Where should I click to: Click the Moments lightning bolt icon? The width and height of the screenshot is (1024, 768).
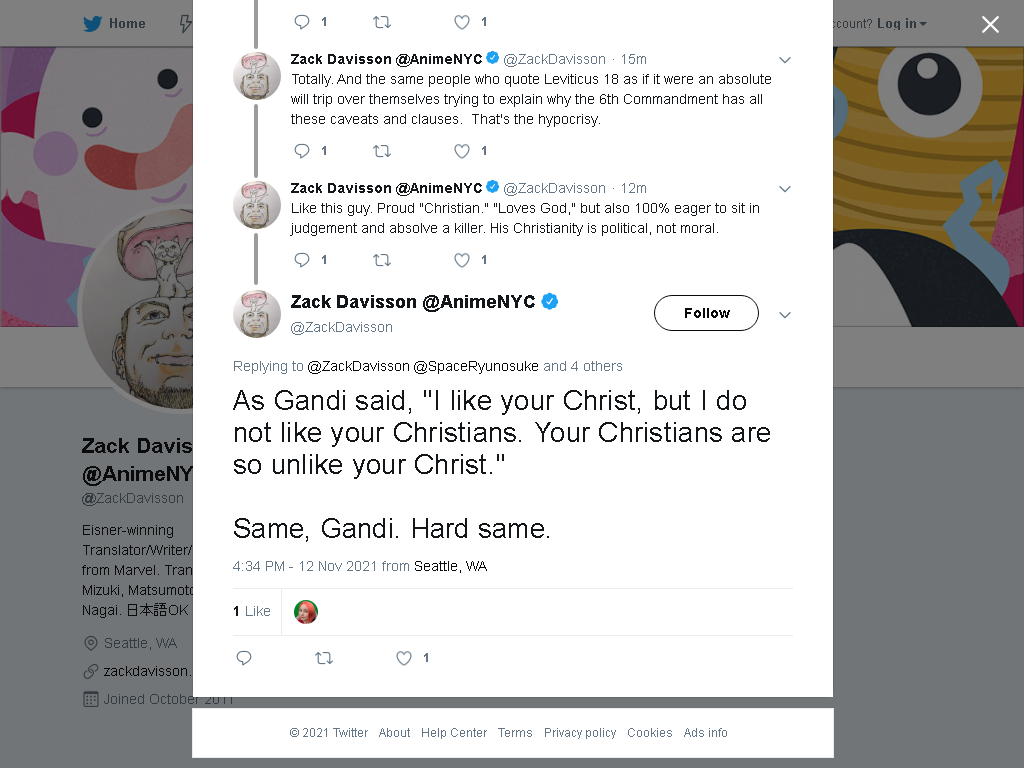[186, 24]
